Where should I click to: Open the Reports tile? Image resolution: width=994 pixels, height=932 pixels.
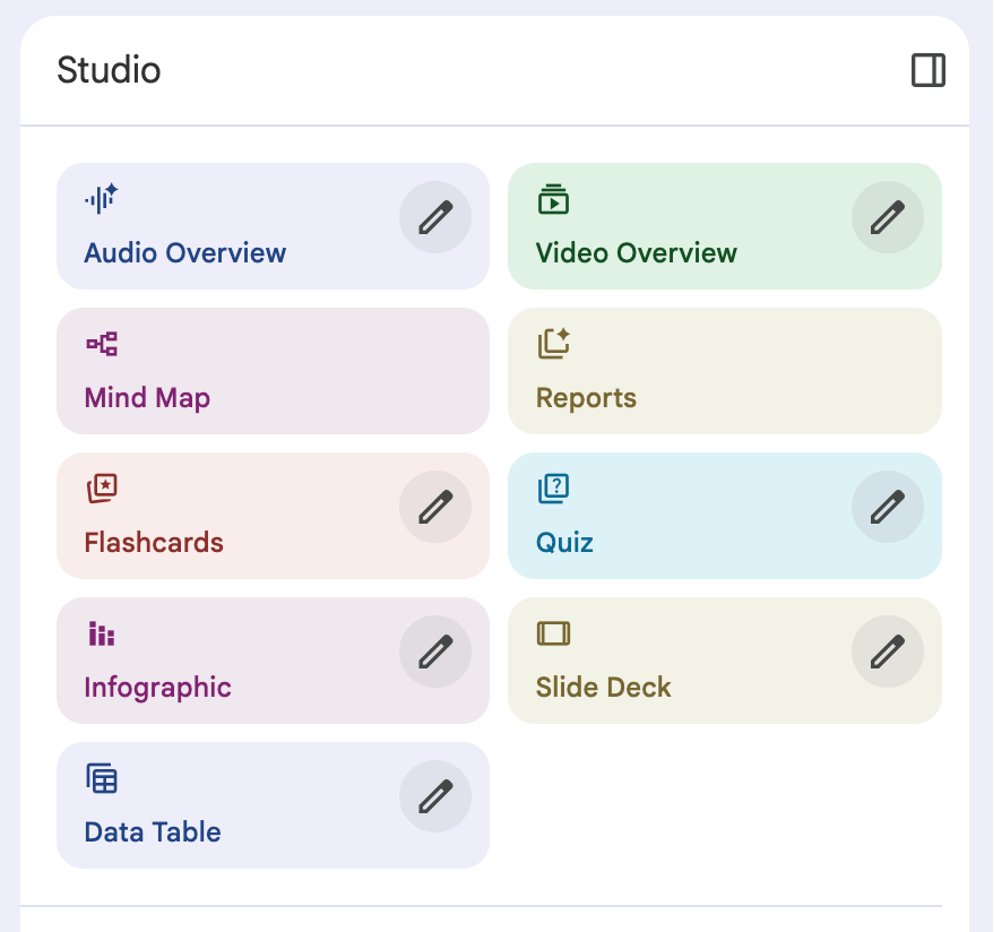tap(724, 371)
